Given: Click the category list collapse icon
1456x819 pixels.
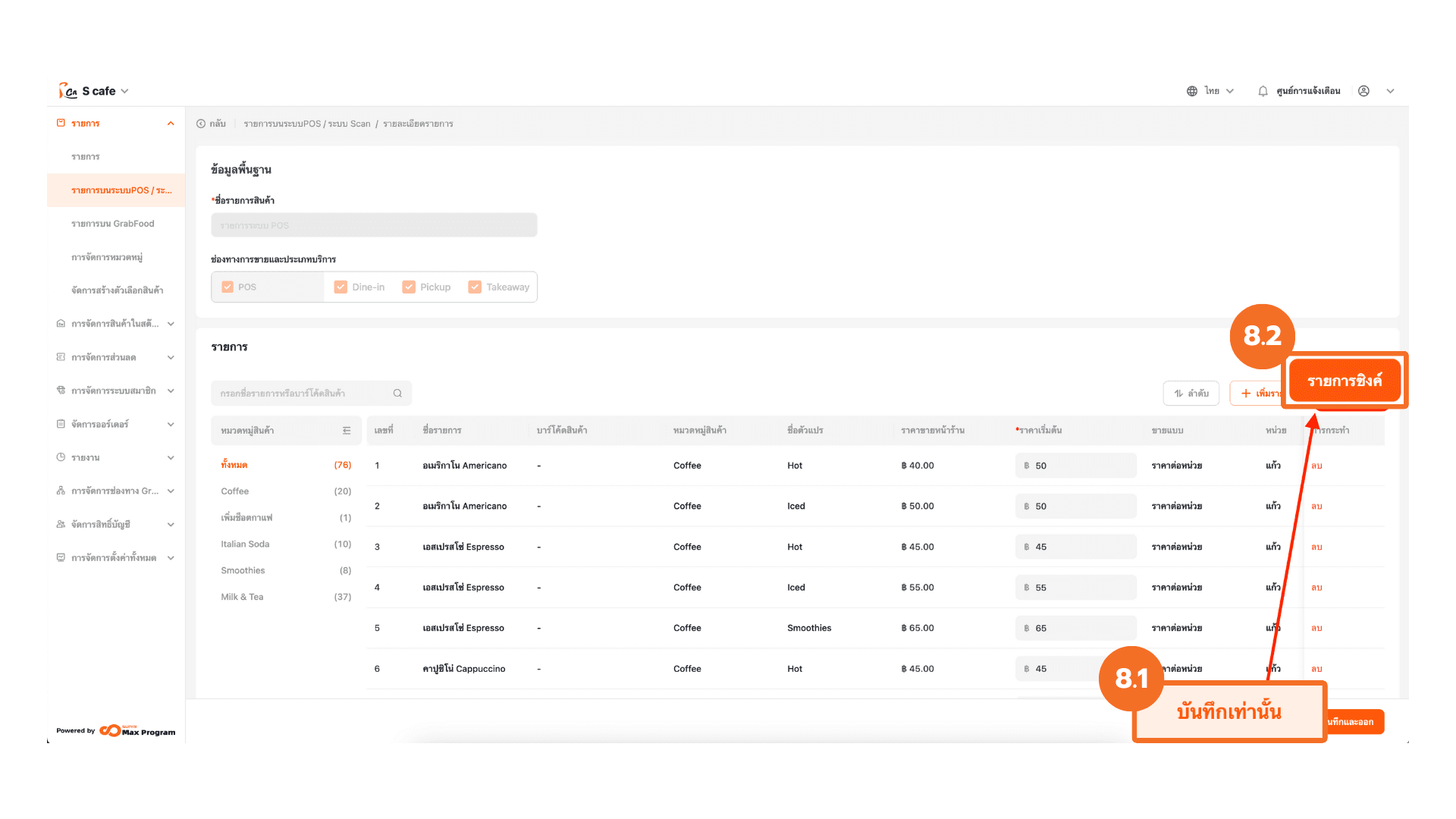Looking at the screenshot, I should pyautogui.click(x=347, y=430).
